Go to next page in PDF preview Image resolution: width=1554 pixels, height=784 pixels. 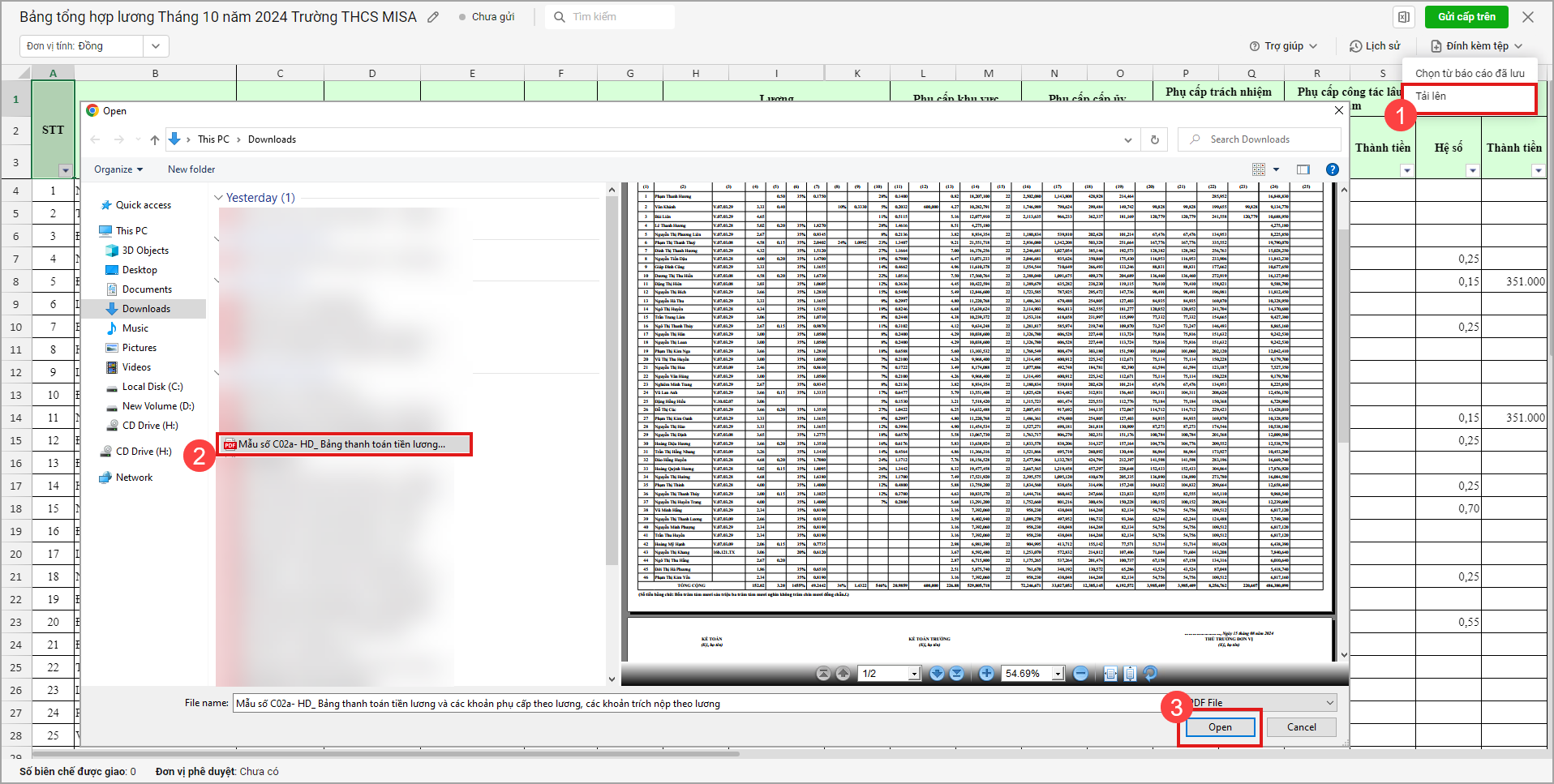click(x=937, y=674)
